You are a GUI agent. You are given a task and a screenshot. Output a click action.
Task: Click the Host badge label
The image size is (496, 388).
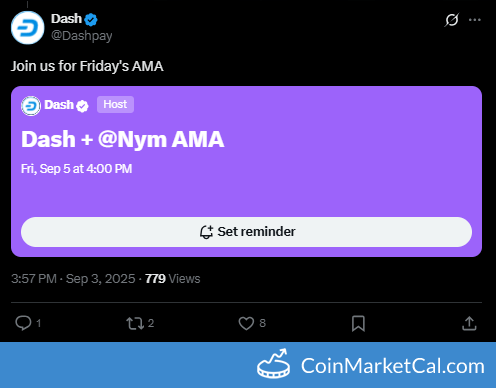tap(115, 104)
